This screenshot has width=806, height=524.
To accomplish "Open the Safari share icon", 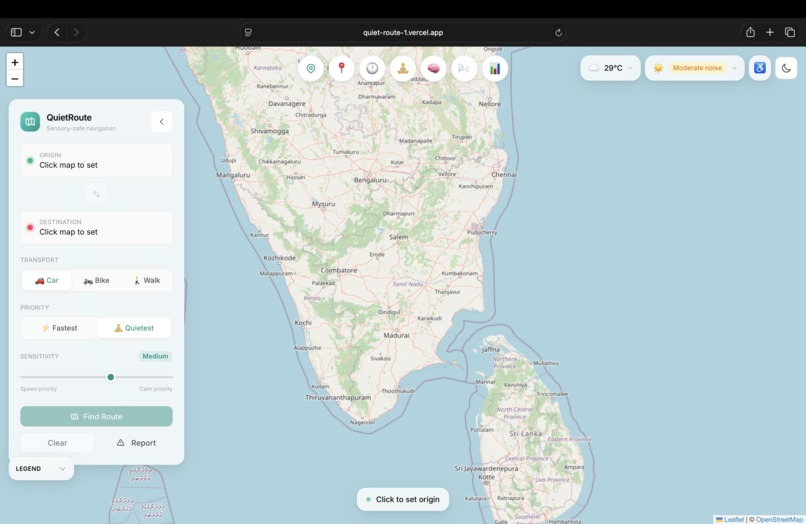I will 750,32.
